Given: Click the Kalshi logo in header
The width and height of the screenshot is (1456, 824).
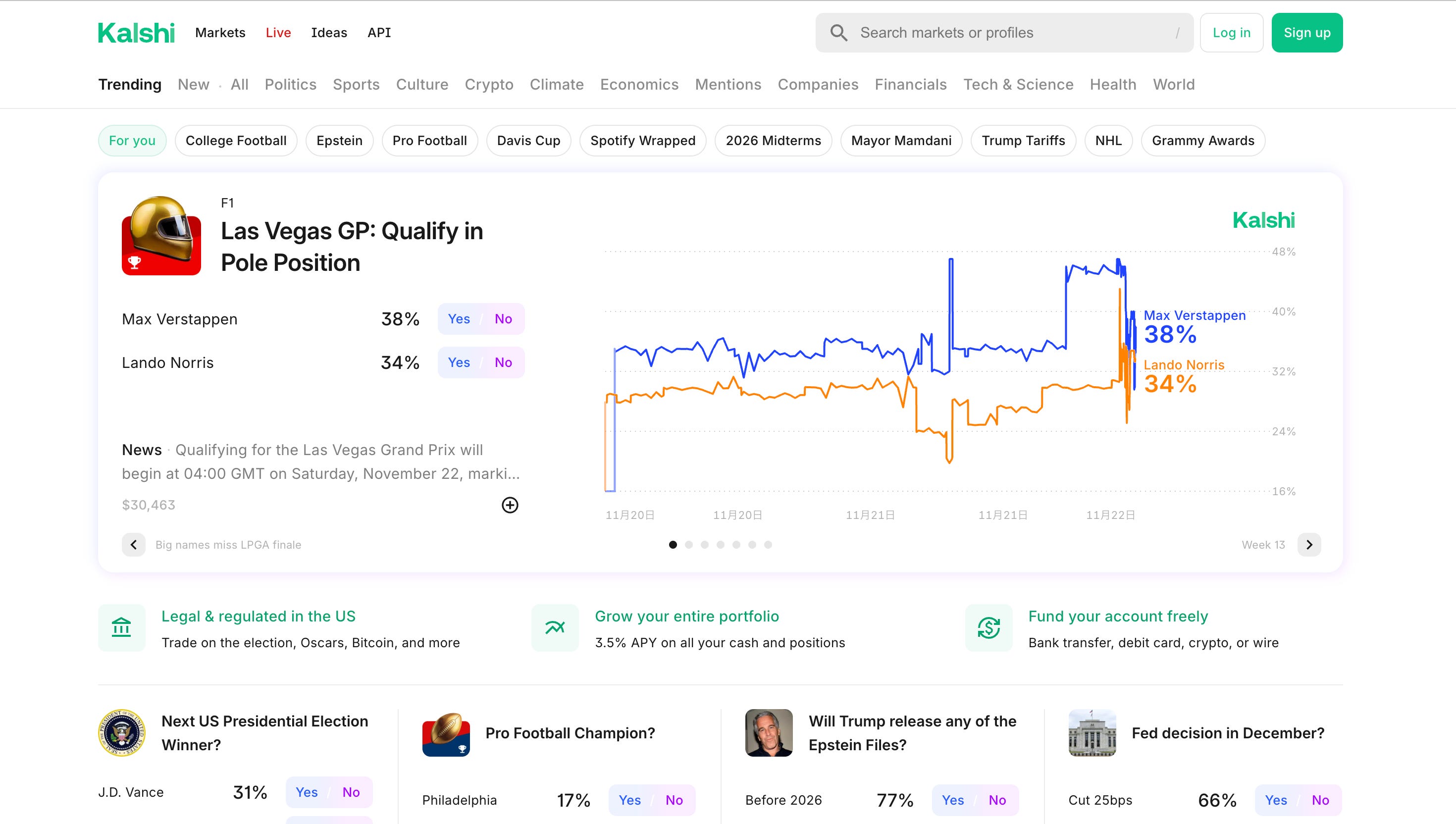Looking at the screenshot, I should pyautogui.click(x=136, y=33).
